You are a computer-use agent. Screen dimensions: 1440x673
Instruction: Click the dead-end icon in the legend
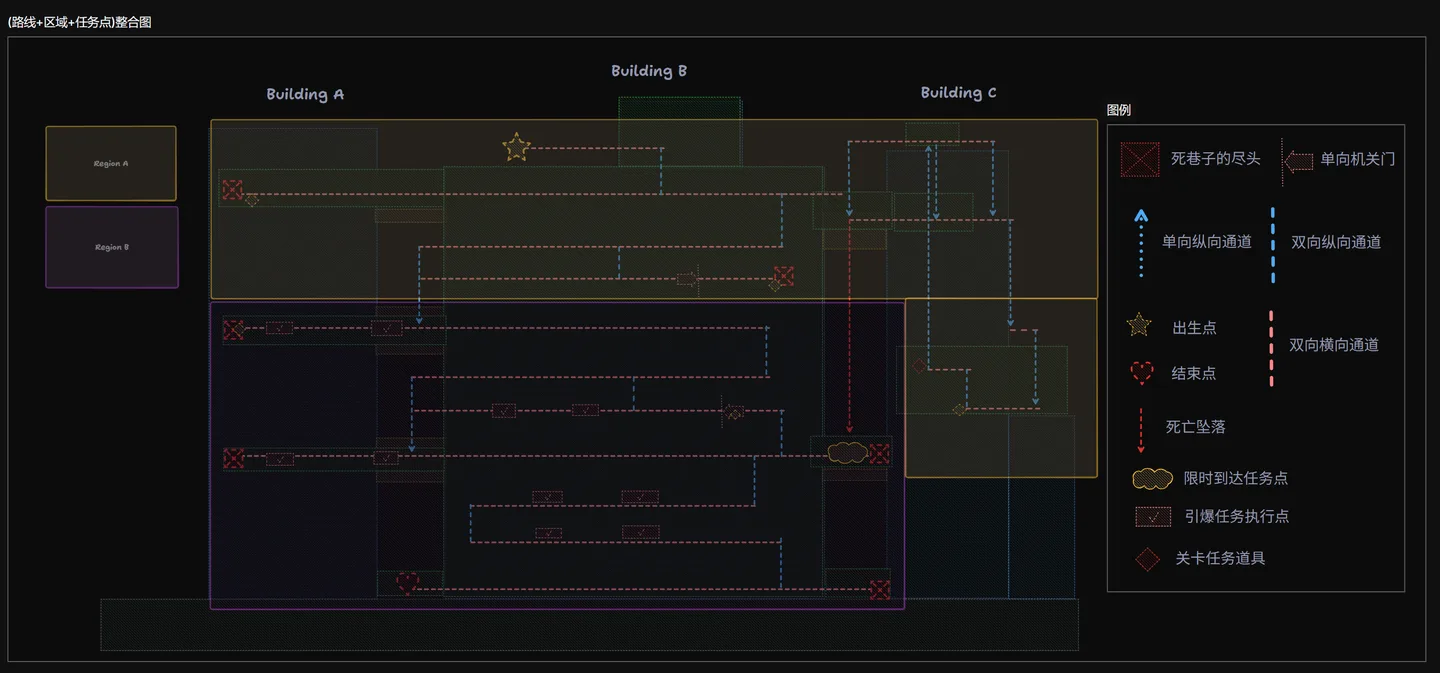[x=1140, y=159]
